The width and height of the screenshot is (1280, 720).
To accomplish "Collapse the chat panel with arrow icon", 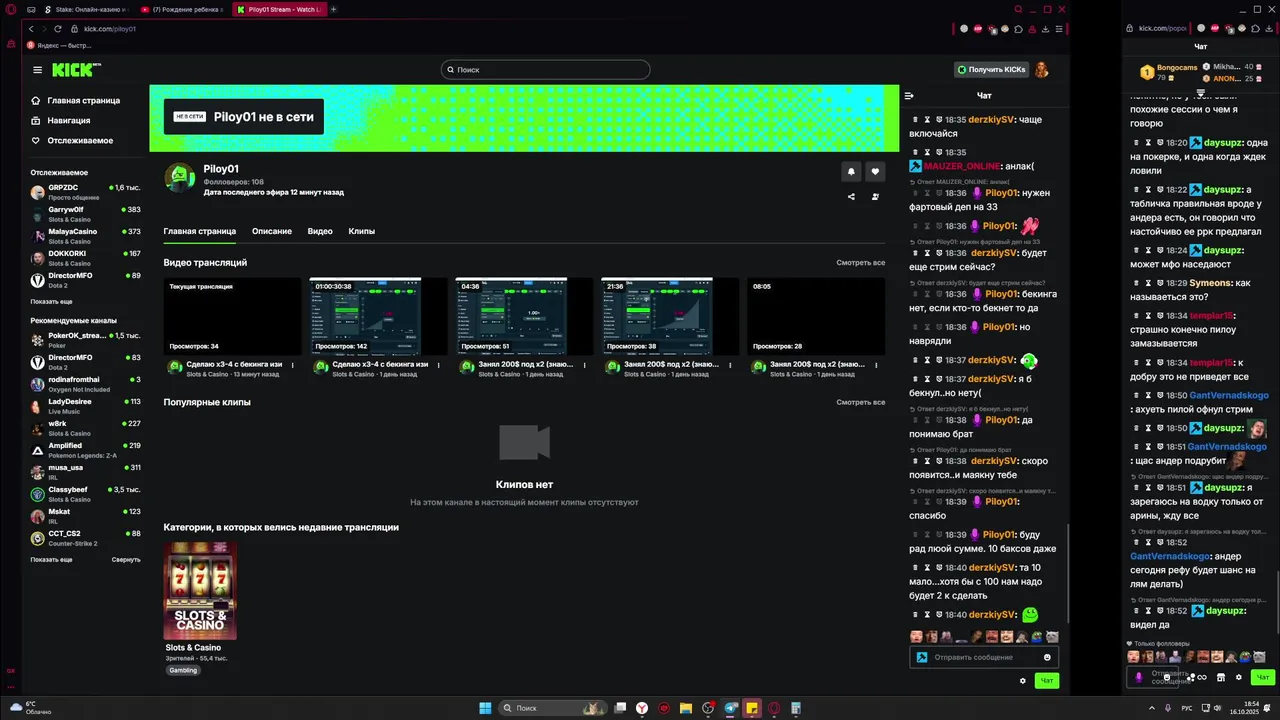I will tap(909, 96).
